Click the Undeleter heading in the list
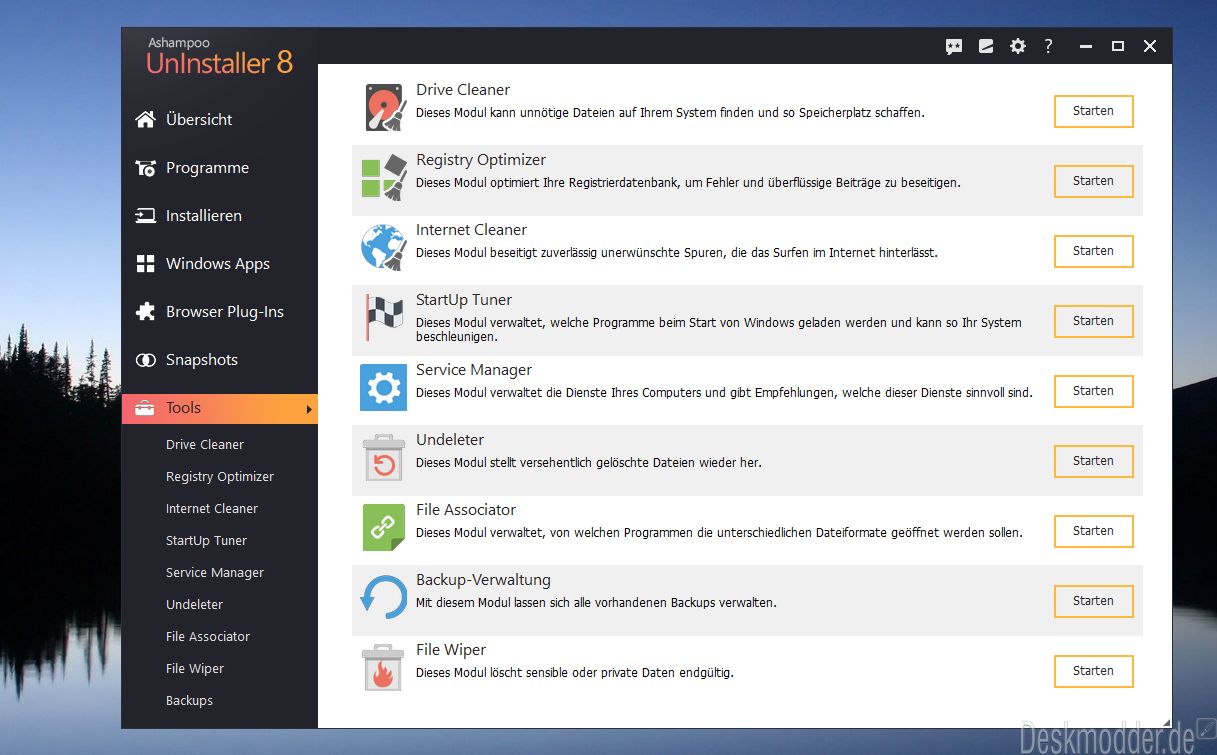The image size is (1217, 755). click(x=450, y=440)
